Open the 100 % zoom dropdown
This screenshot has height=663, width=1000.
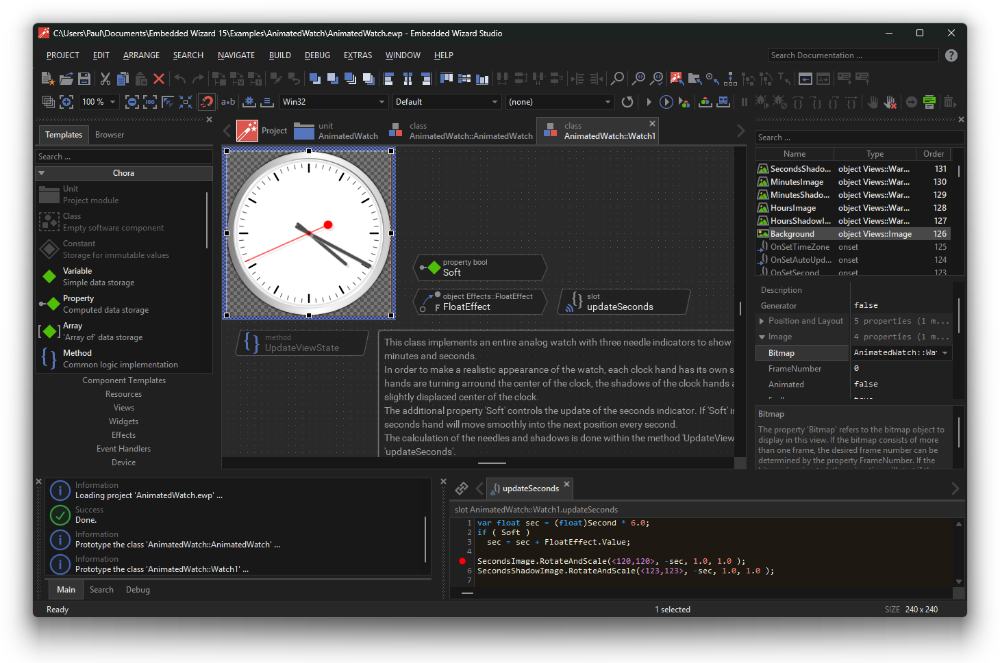(x=98, y=101)
